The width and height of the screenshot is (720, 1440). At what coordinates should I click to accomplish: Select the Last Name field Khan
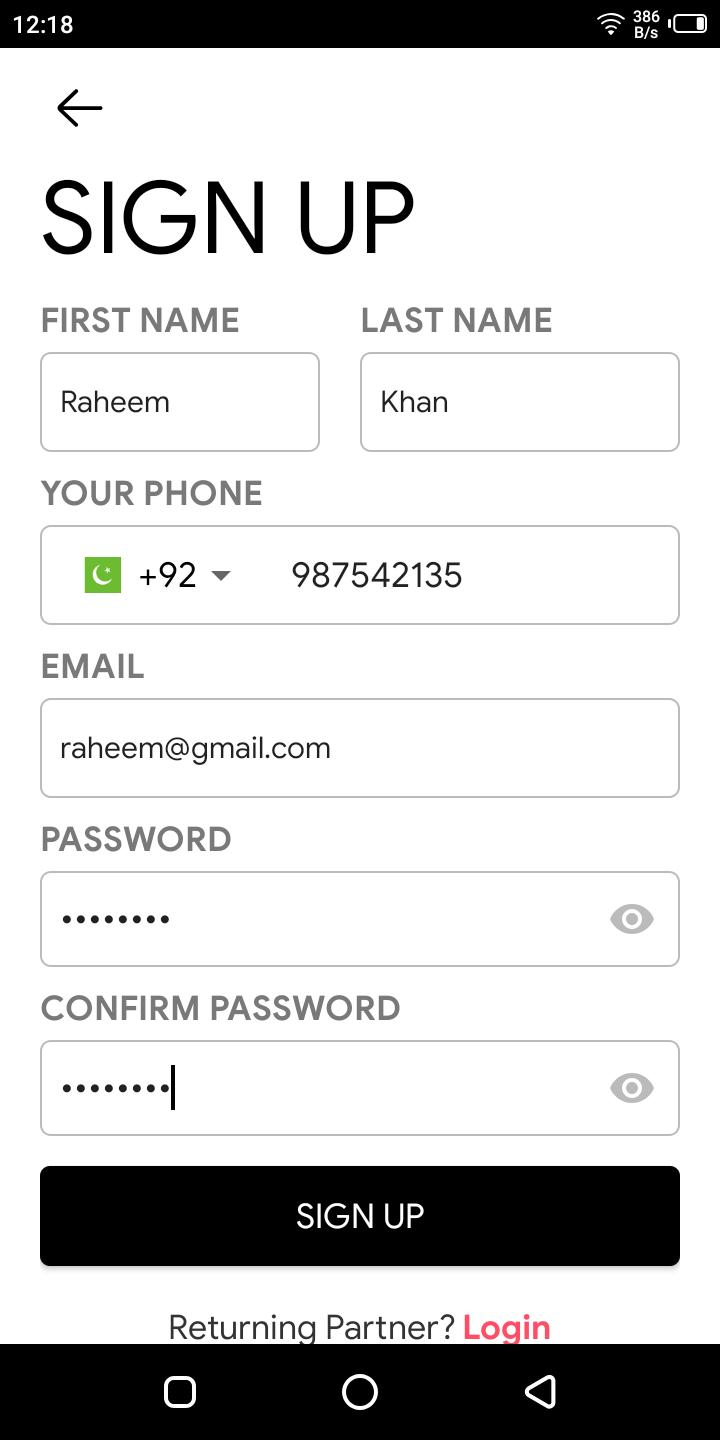520,402
